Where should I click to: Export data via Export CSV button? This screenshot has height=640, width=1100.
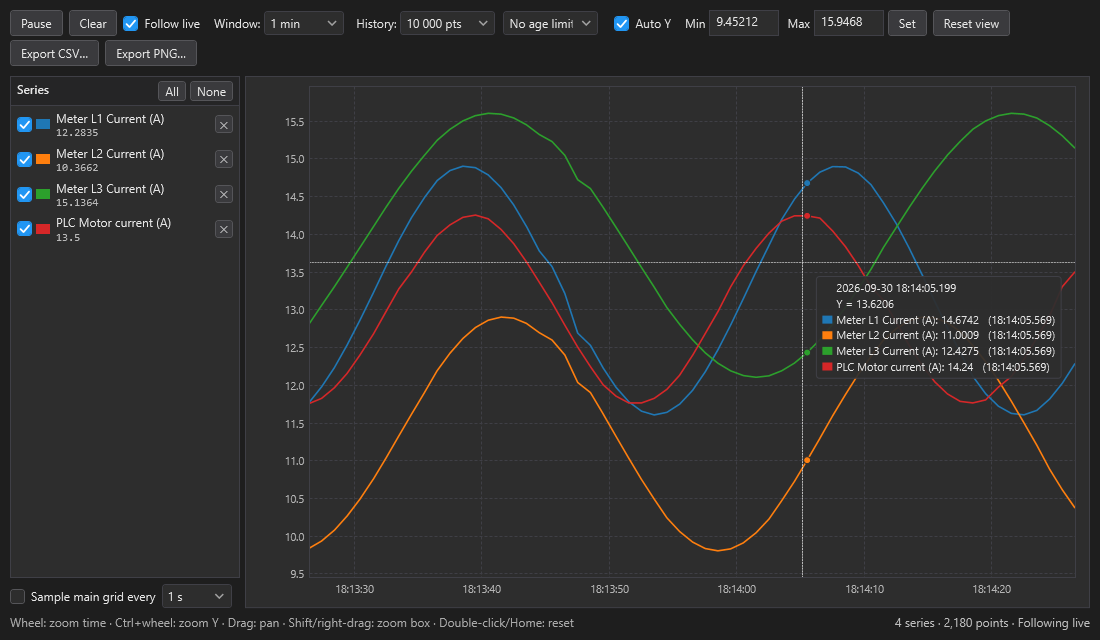tap(55, 54)
